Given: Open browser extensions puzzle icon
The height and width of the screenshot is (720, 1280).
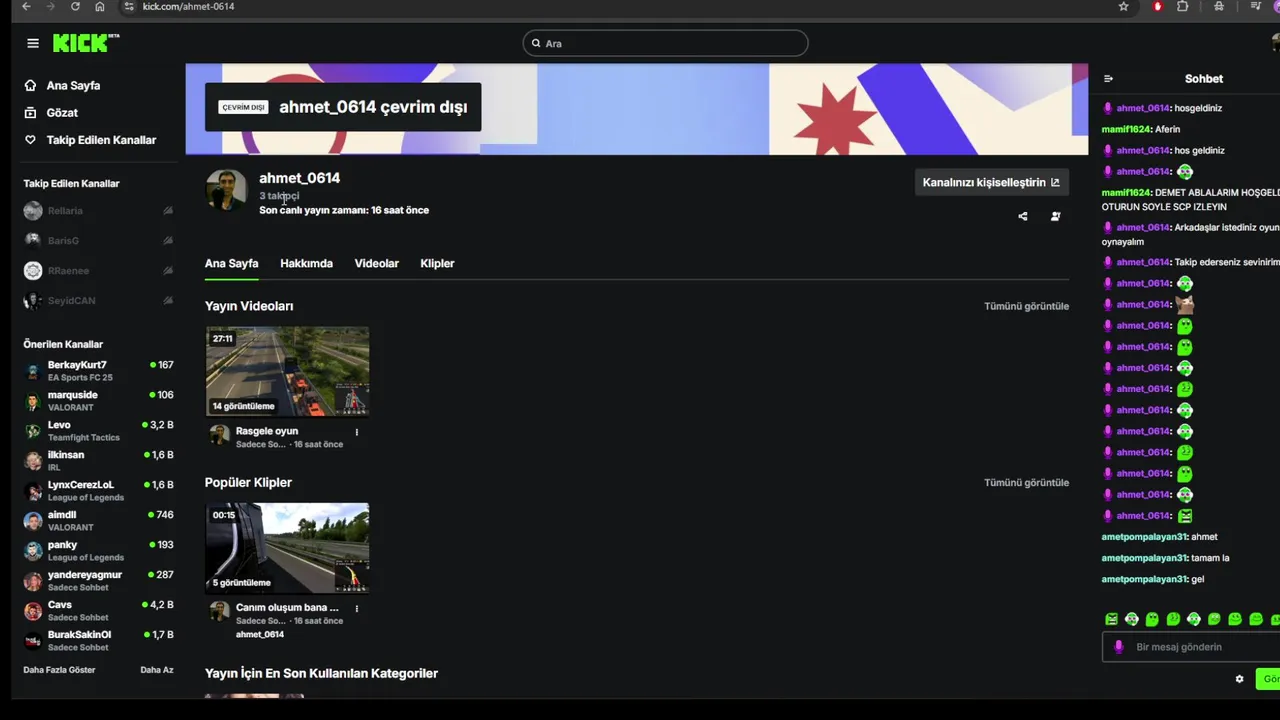Looking at the screenshot, I should coord(1183,6).
